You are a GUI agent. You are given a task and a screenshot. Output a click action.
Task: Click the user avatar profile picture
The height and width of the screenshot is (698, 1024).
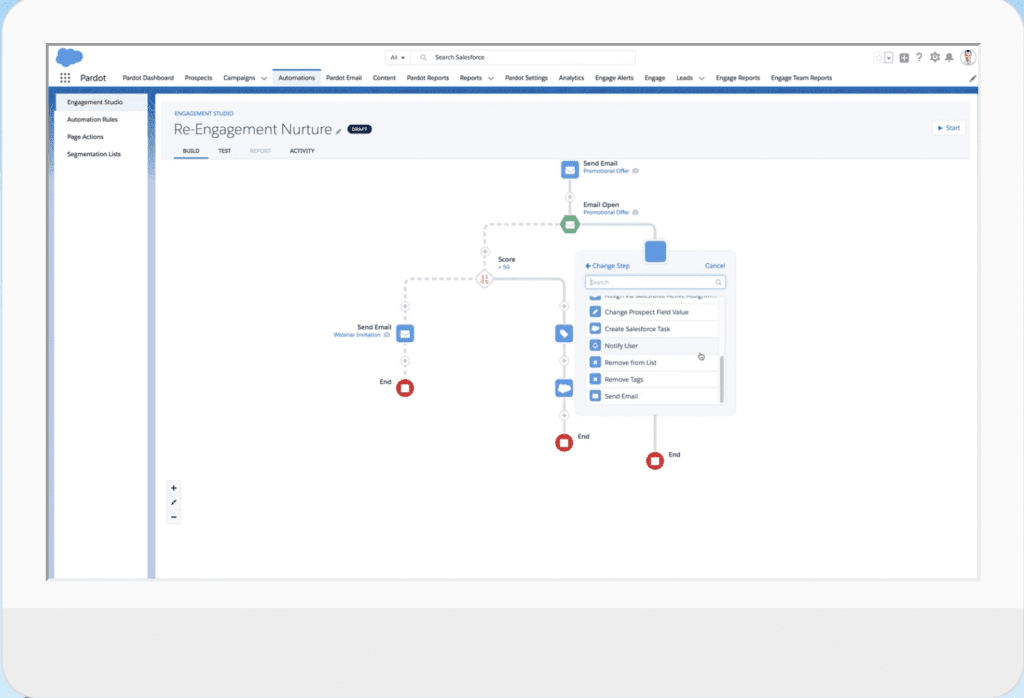coord(968,57)
